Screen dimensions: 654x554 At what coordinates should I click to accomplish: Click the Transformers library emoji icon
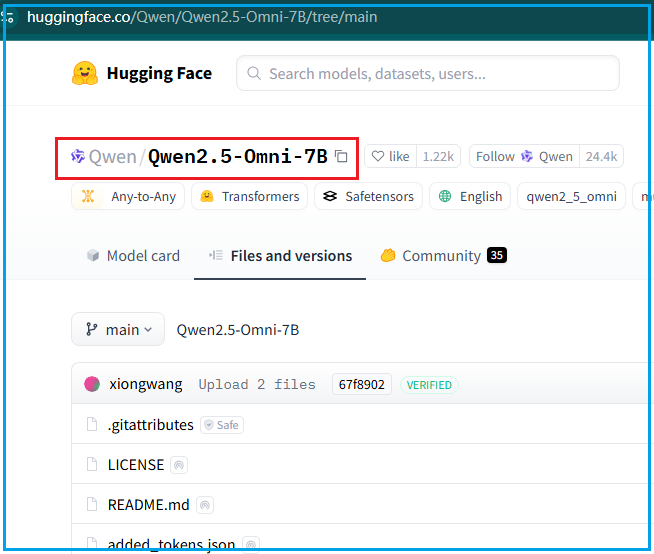pyautogui.click(x=207, y=196)
